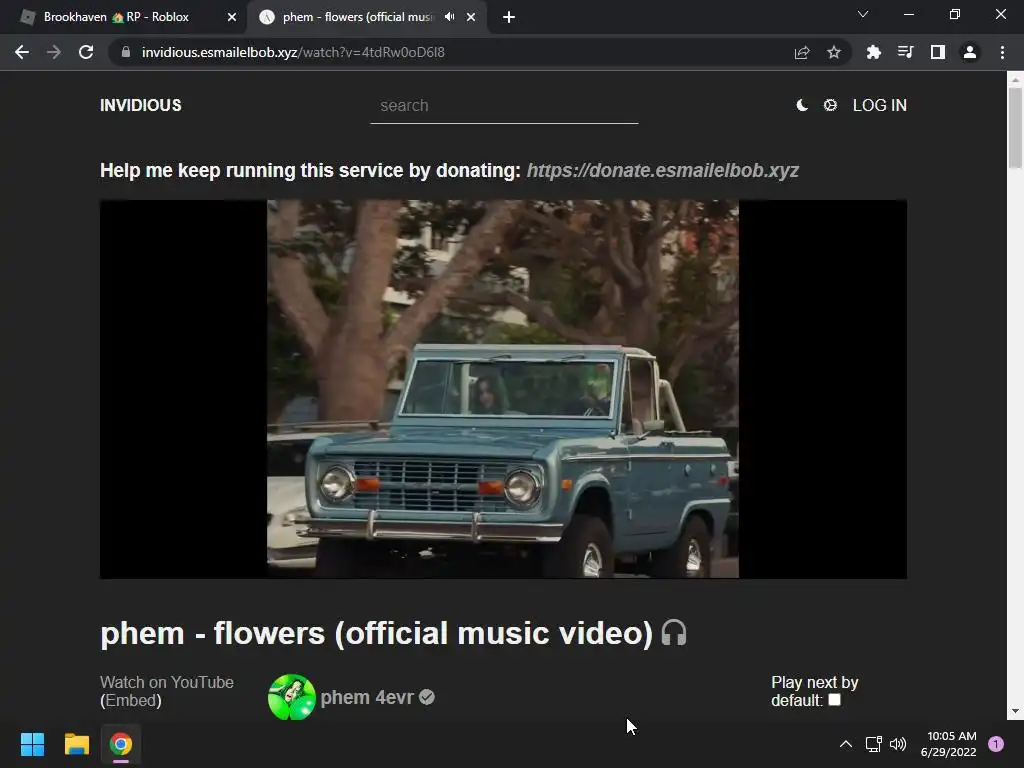The height and width of the screenshot is (768, 1024).
Task: Open clock and date 10:05 AM
Action: point(948,744)
